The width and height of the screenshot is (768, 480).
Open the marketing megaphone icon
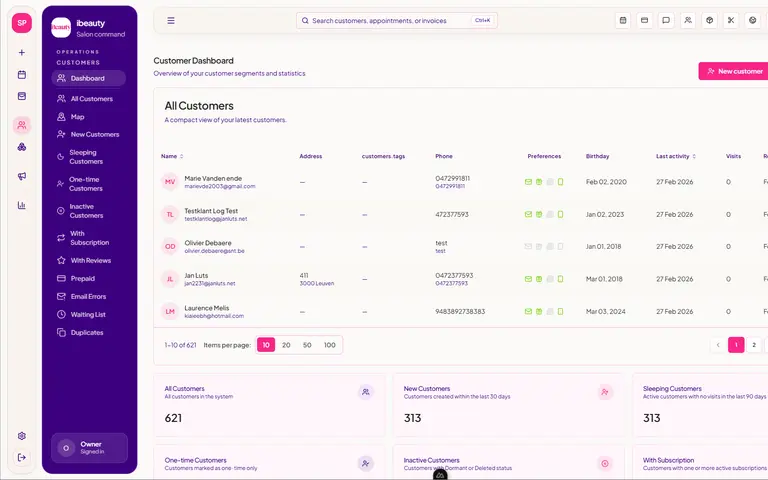pyautogui.click(x=22, y=176)
